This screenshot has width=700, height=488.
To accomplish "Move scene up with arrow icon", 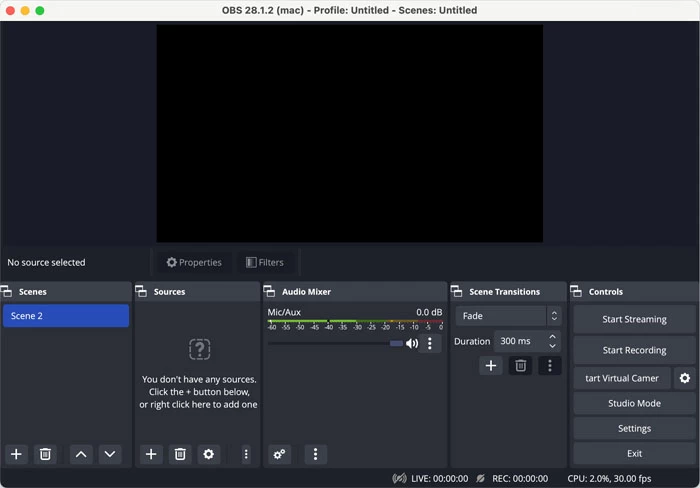I will pos(81,454).
